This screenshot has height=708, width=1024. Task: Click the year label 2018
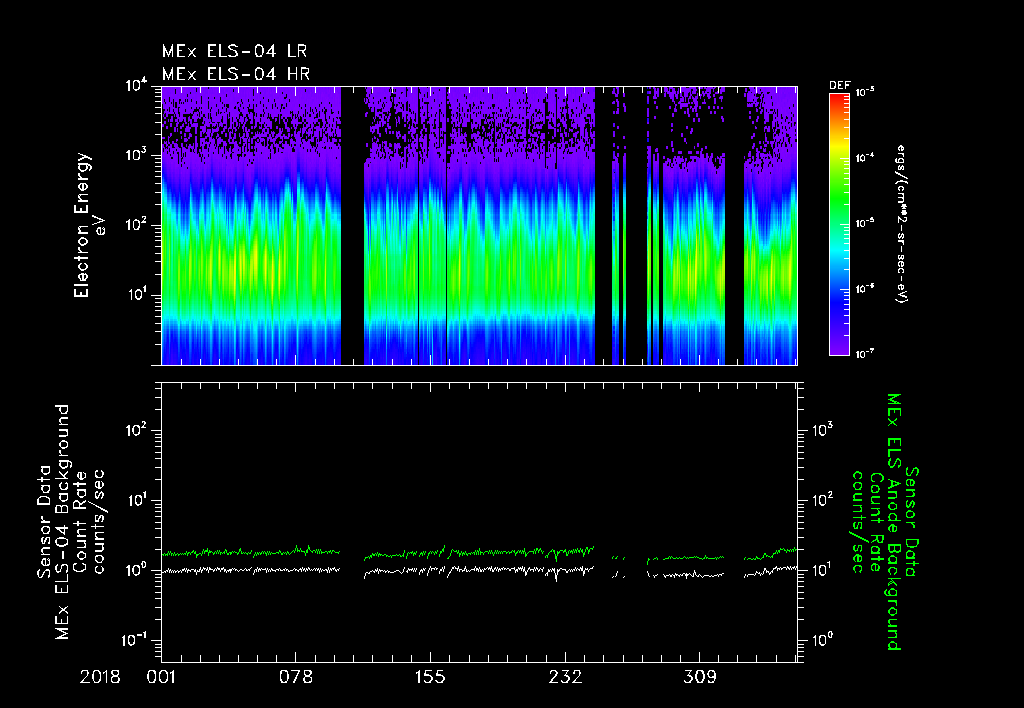point(100,677)
